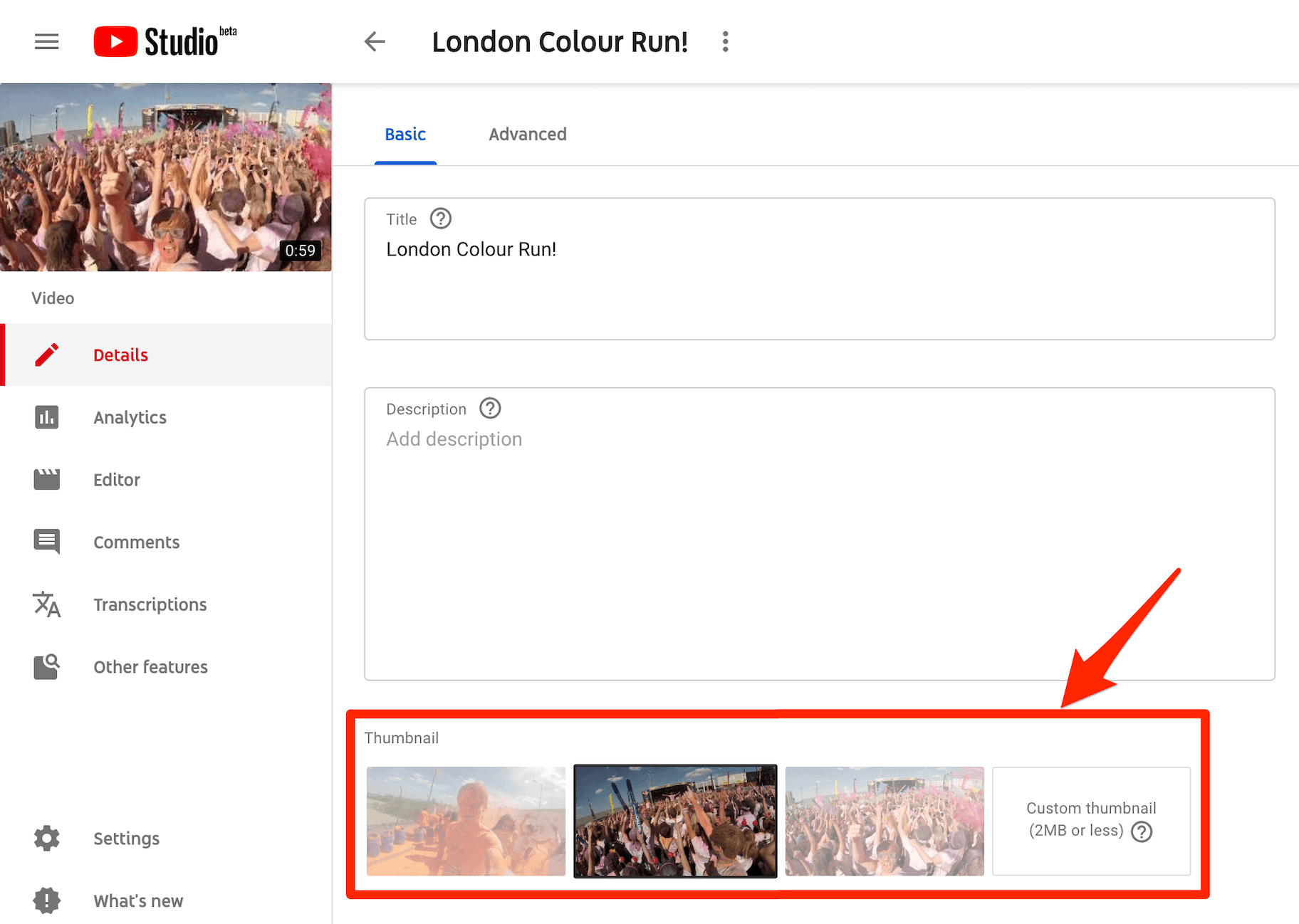Open the custom thumbnail help tooltip
This screenshot has height=924, width=1299.
point(1142,831)
